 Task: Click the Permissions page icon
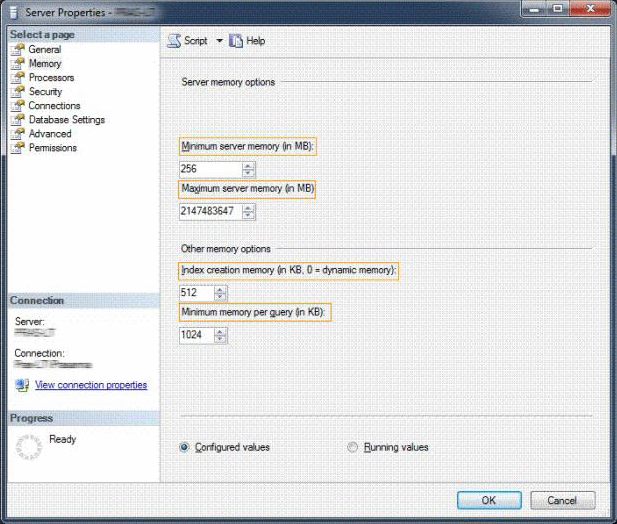[17, 147]
